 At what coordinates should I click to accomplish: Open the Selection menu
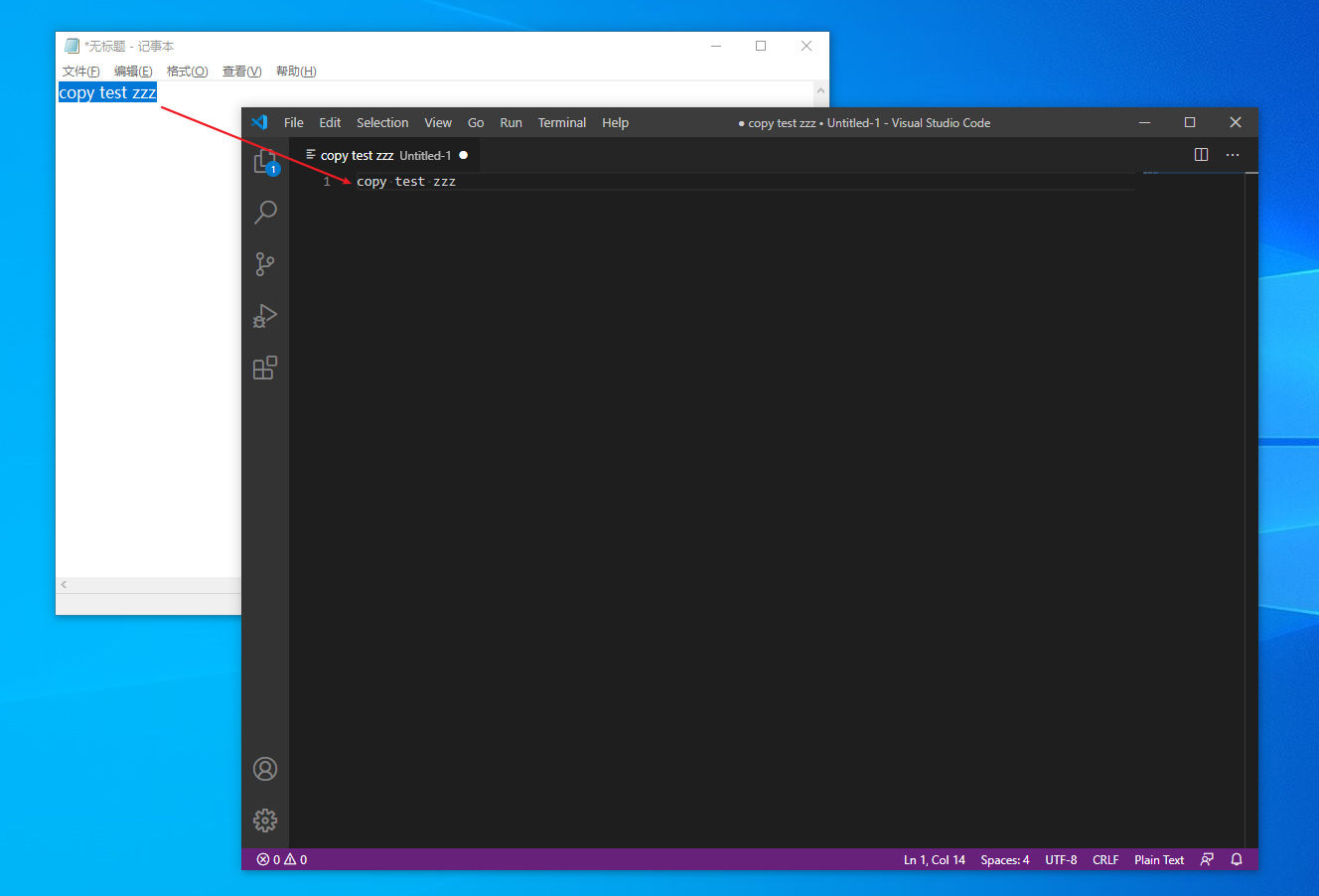tap(382, 122)
